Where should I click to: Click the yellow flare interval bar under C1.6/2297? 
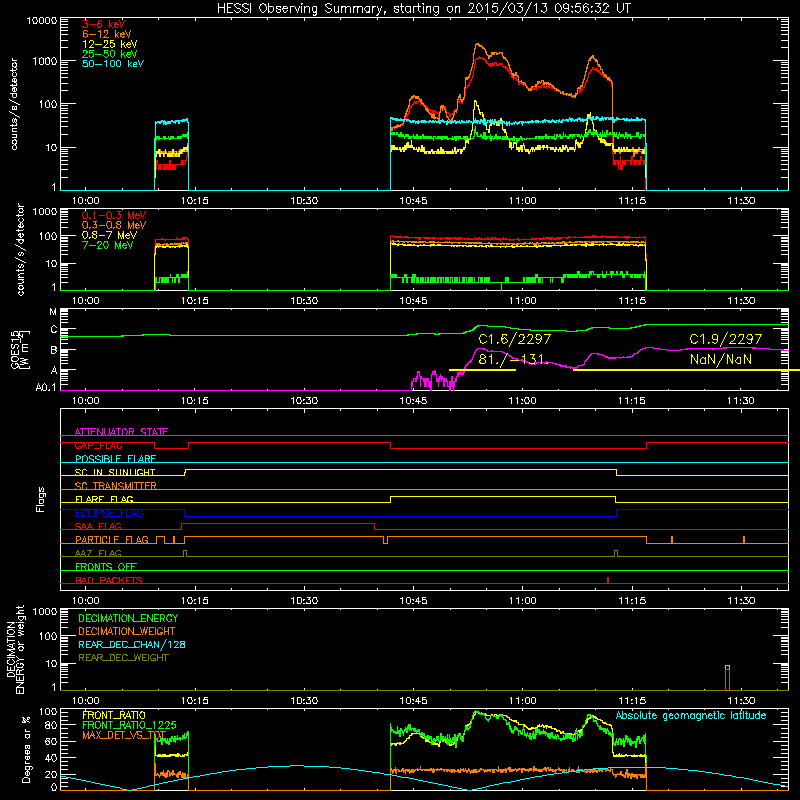click(482, 370)
